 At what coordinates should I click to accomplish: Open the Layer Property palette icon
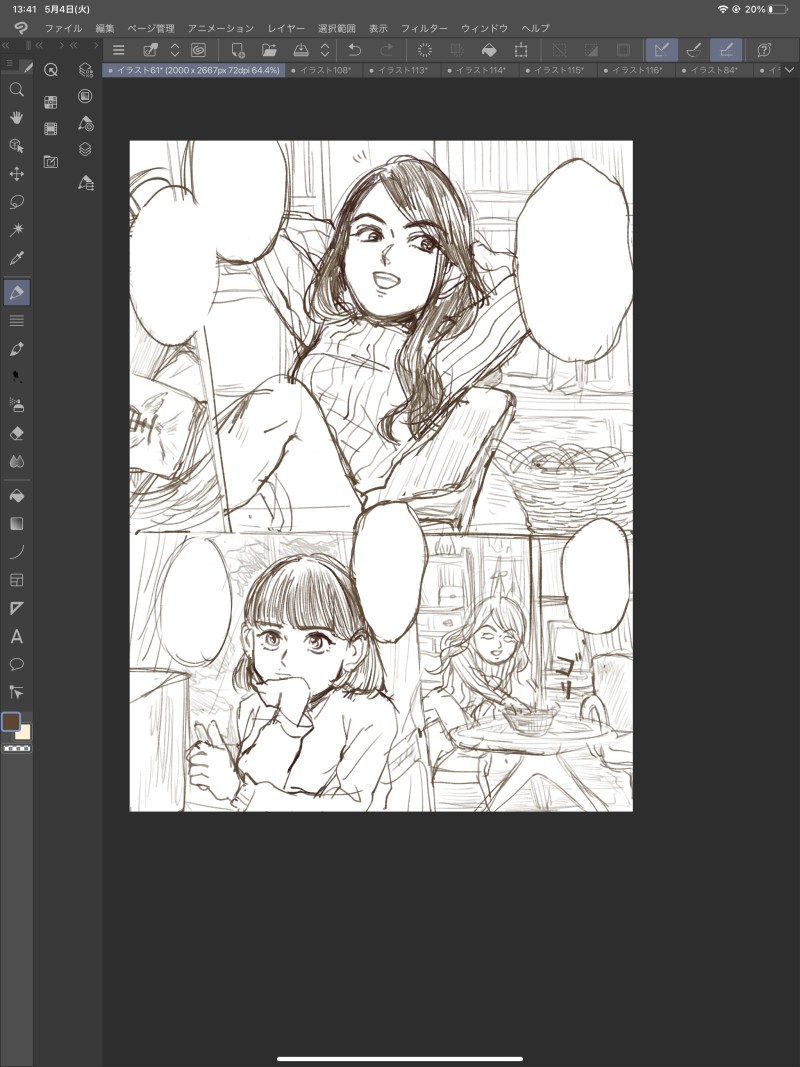coord(85,96)
